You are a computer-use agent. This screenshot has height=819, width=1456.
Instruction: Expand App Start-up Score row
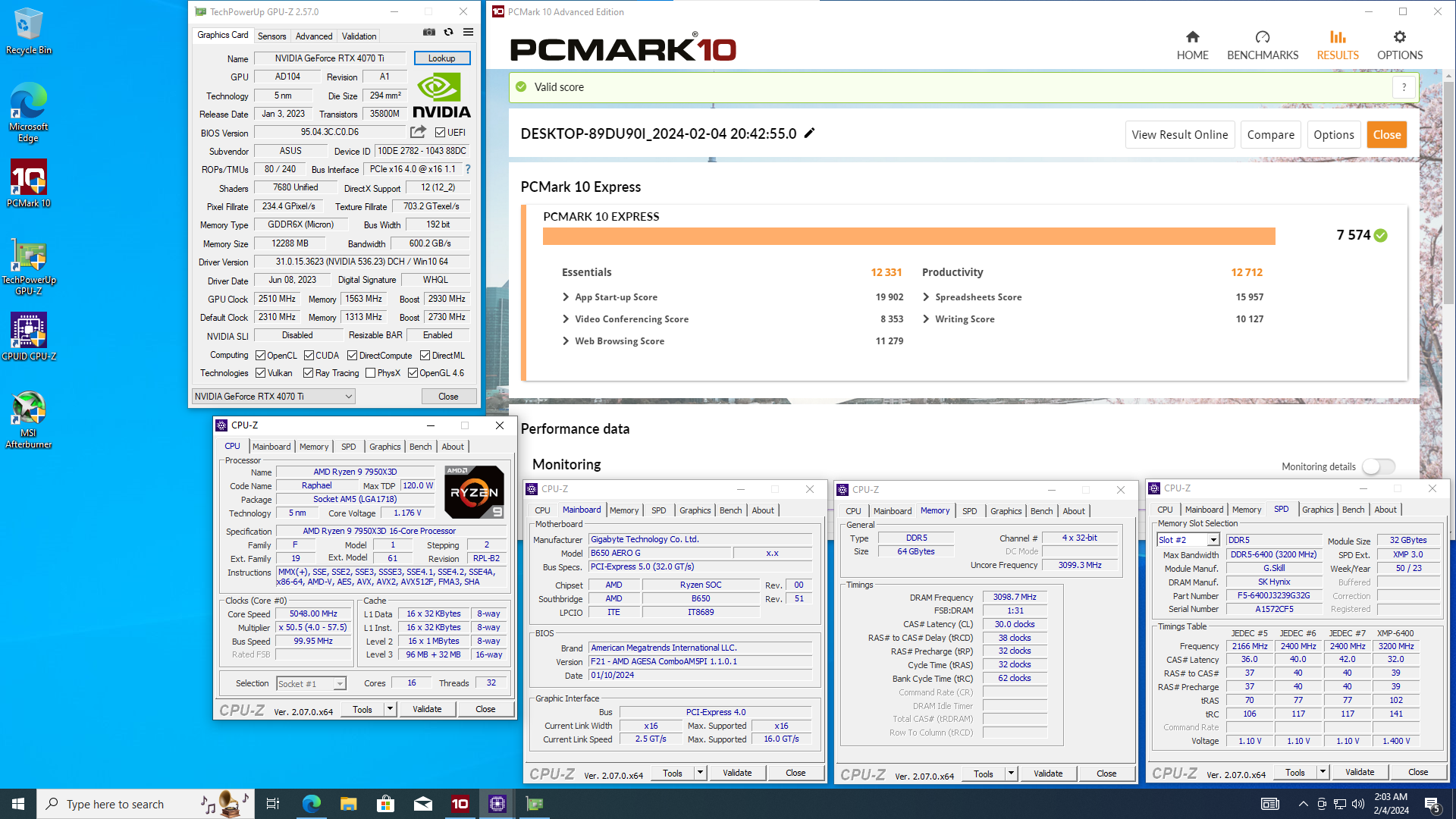coord(566,297)
